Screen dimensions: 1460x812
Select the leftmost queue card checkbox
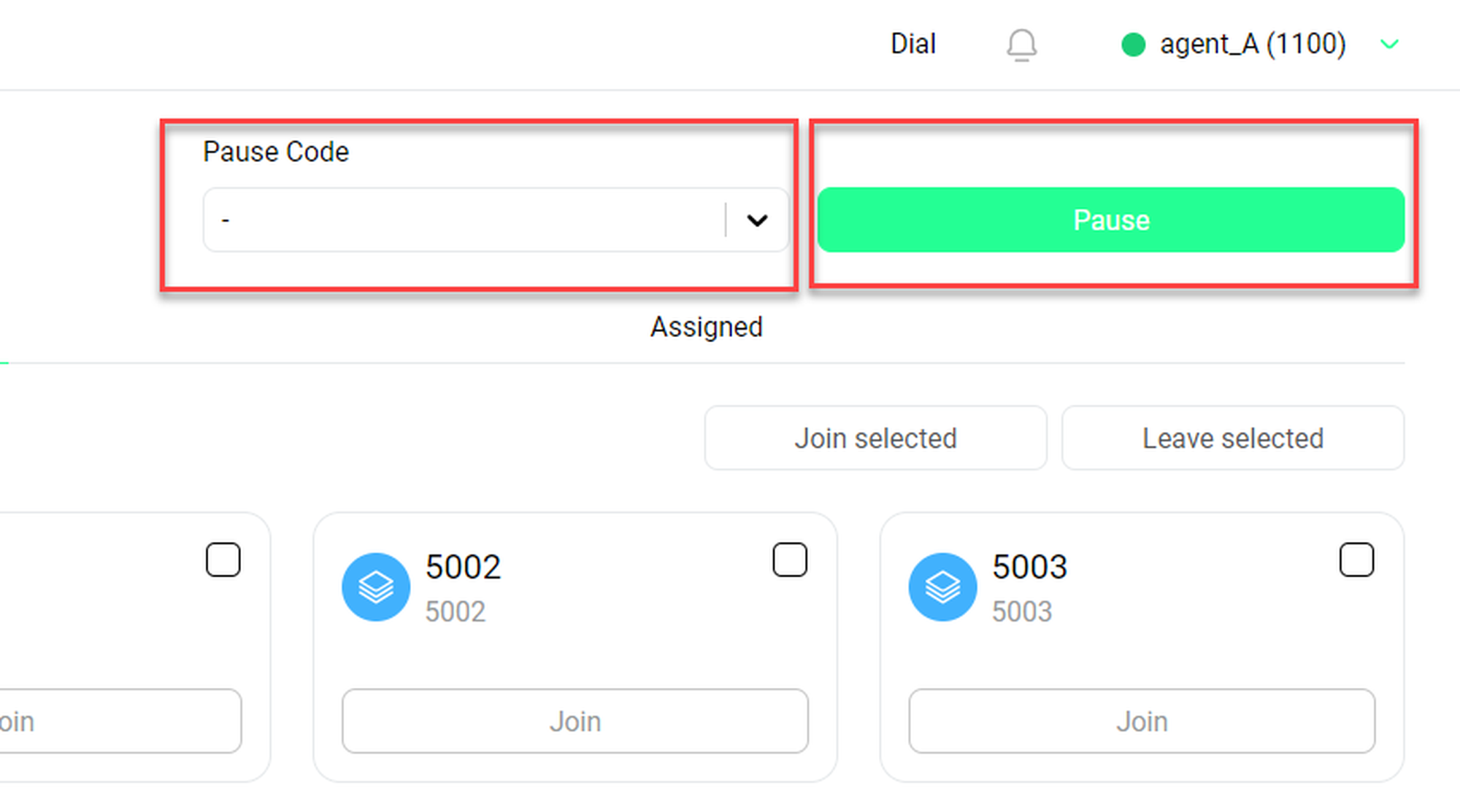click(x=223, y=560)
